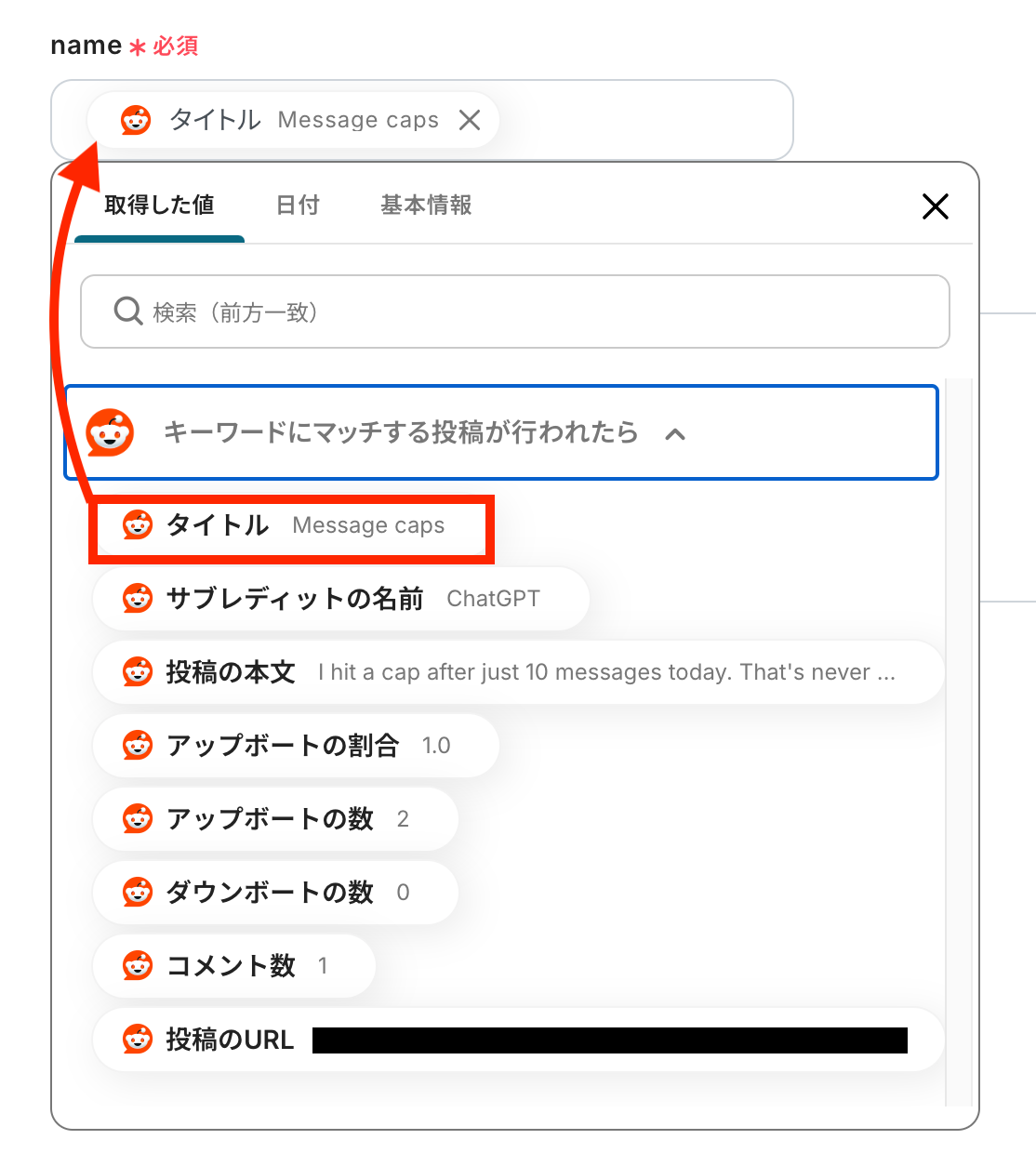The height and width of the screenshot is (1166, 1036).
Task: Collapse キーワードにマッチする投稿が行われたら section
Action: [x=501, y=432]
